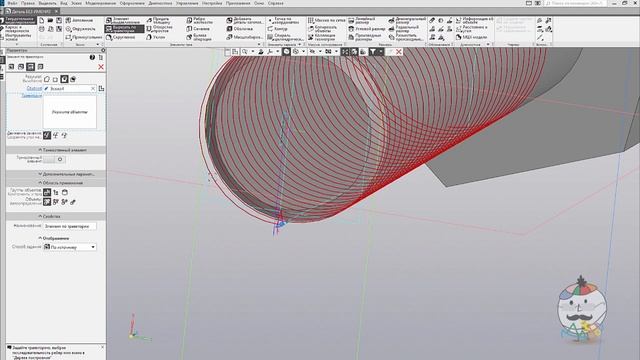Click the Эскиз4 section field

[69, 89]
